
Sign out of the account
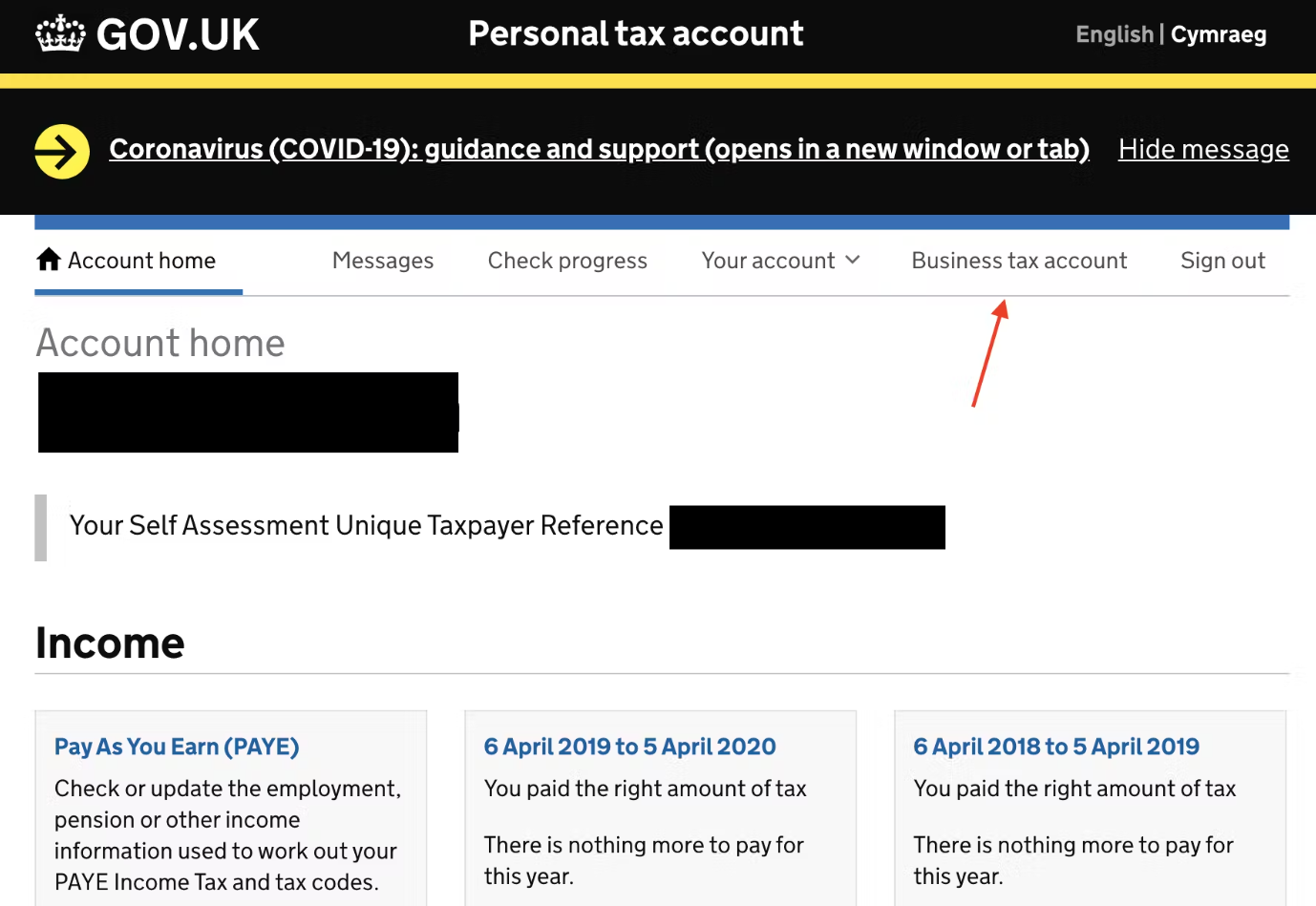1222,261
